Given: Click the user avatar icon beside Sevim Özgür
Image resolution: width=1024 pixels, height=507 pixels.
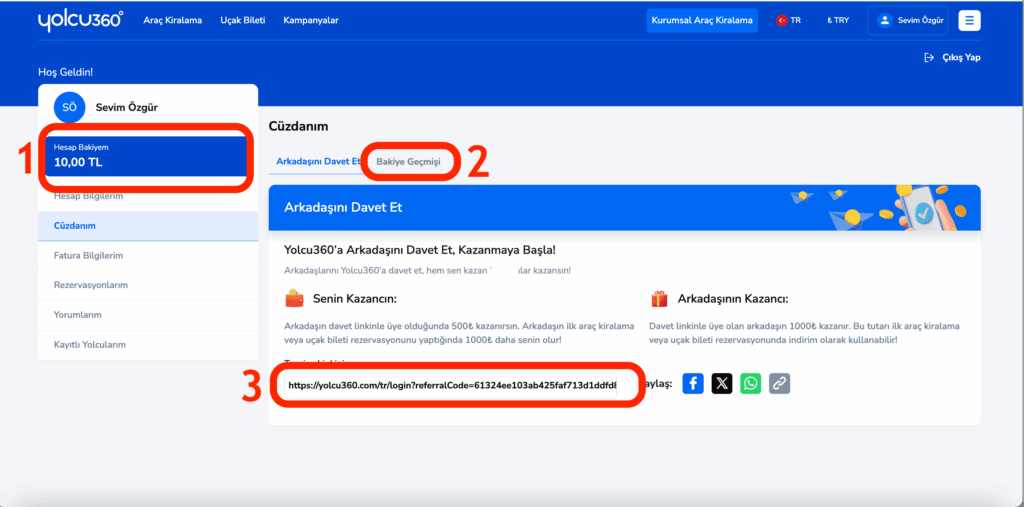Looking at the screenshot, I should (884, 20).
